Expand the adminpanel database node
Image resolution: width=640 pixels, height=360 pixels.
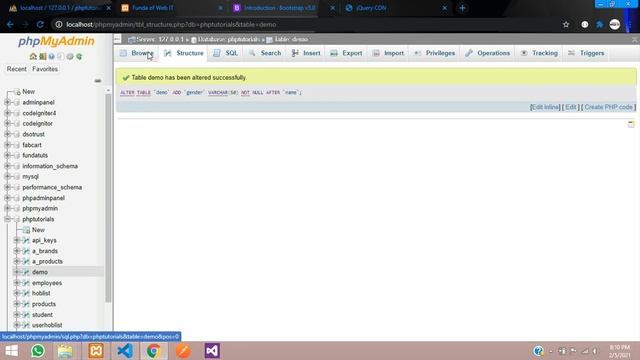point(7,102)
